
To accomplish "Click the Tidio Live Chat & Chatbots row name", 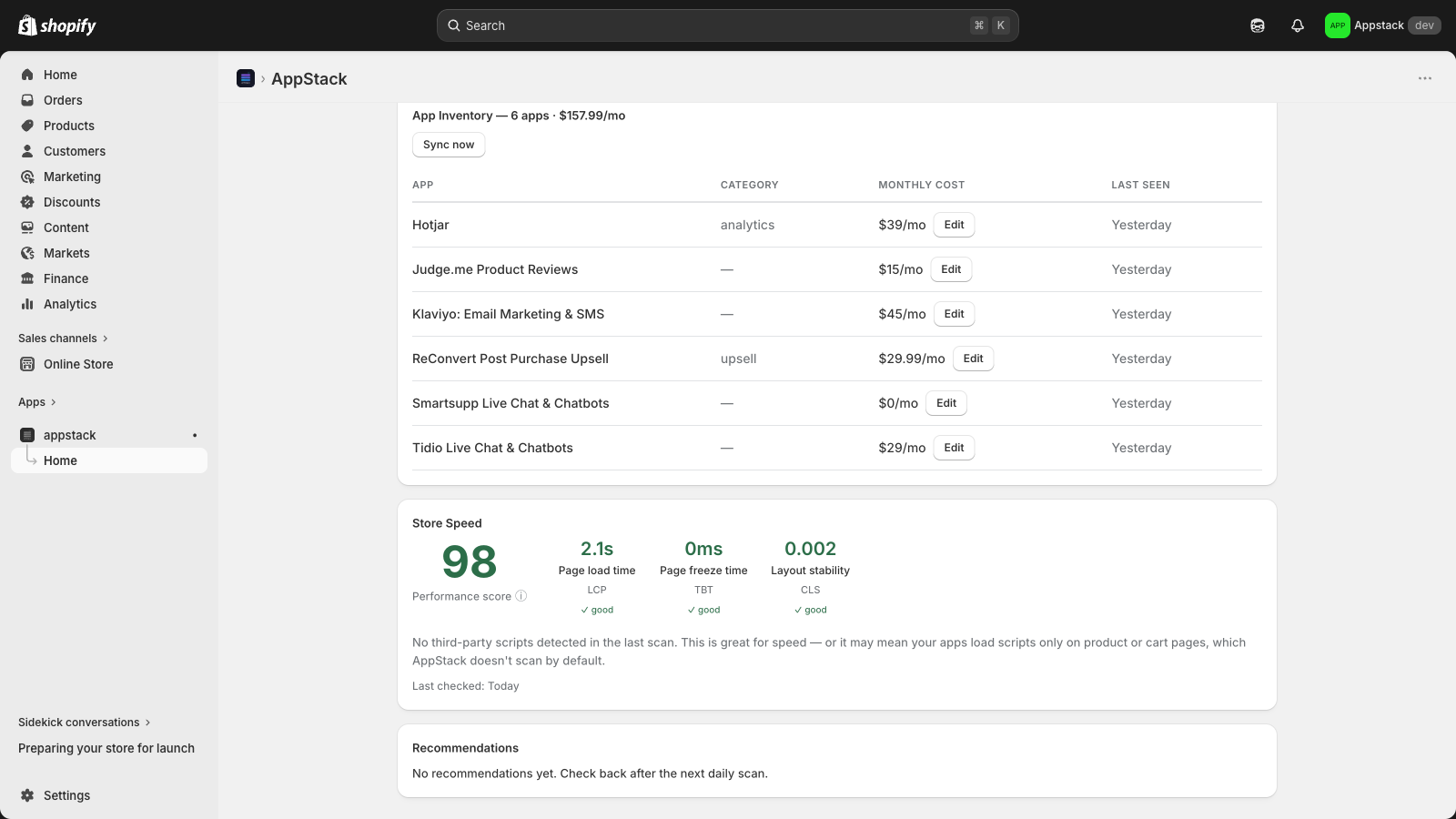I will [492, 448].
